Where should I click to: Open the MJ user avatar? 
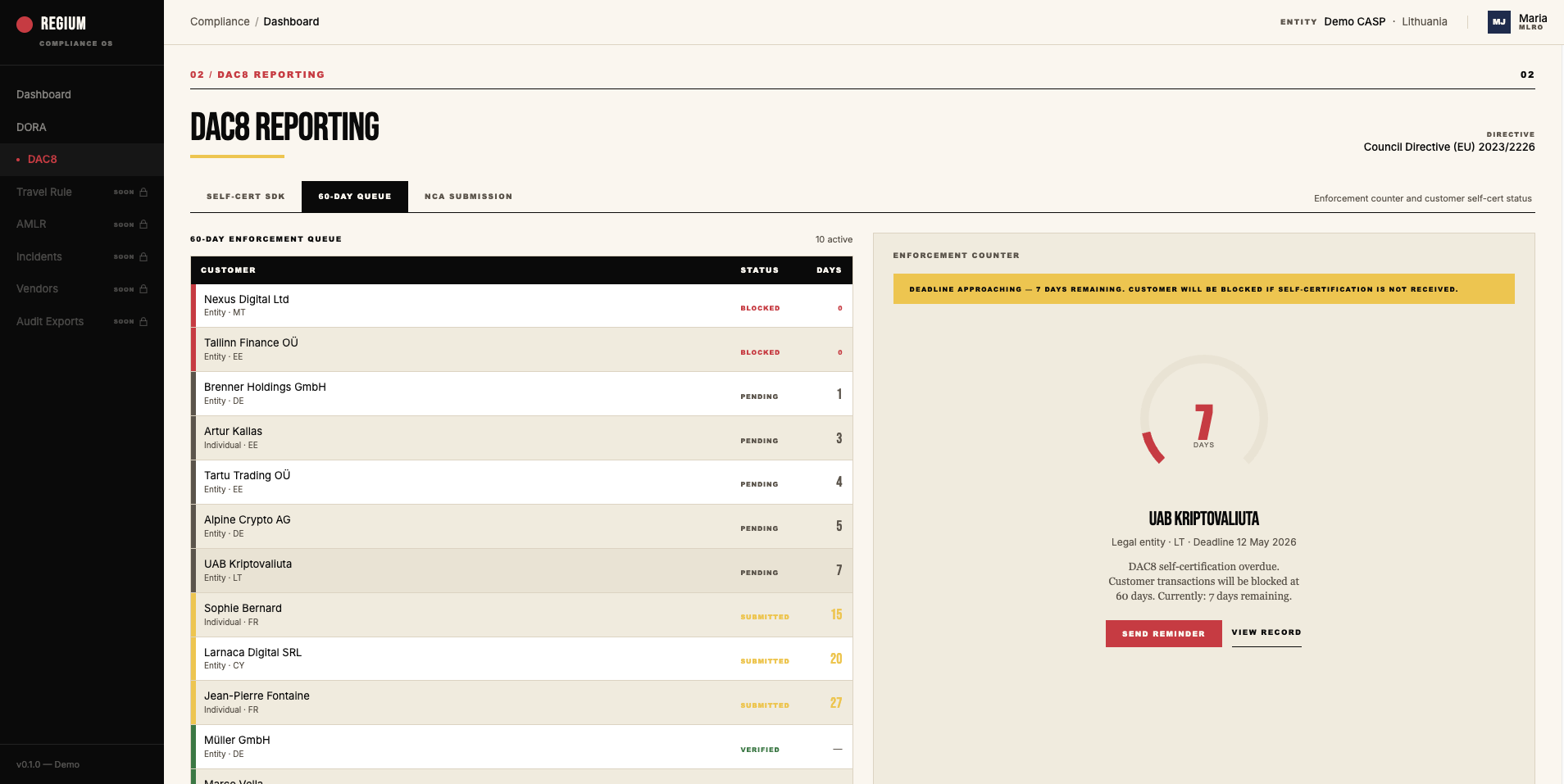coord(1498,22)
